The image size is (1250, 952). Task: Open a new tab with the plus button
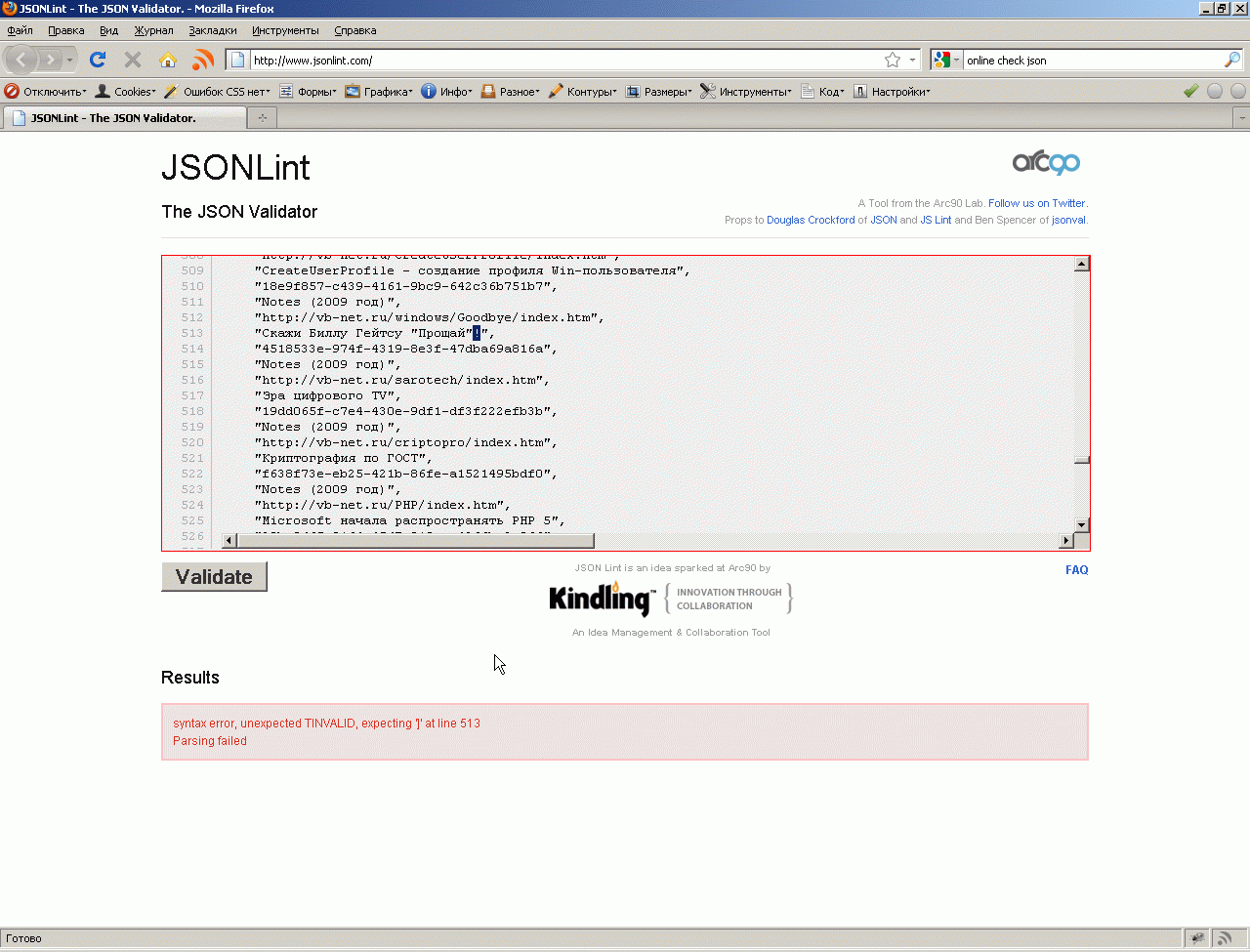[262, 118]
